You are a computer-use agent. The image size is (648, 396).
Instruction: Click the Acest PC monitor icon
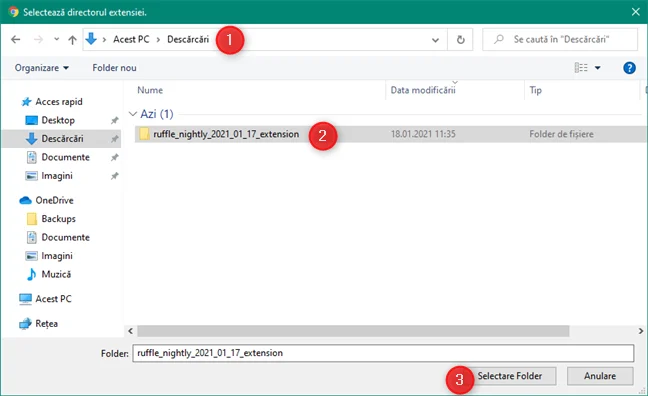tap(25, 299)
